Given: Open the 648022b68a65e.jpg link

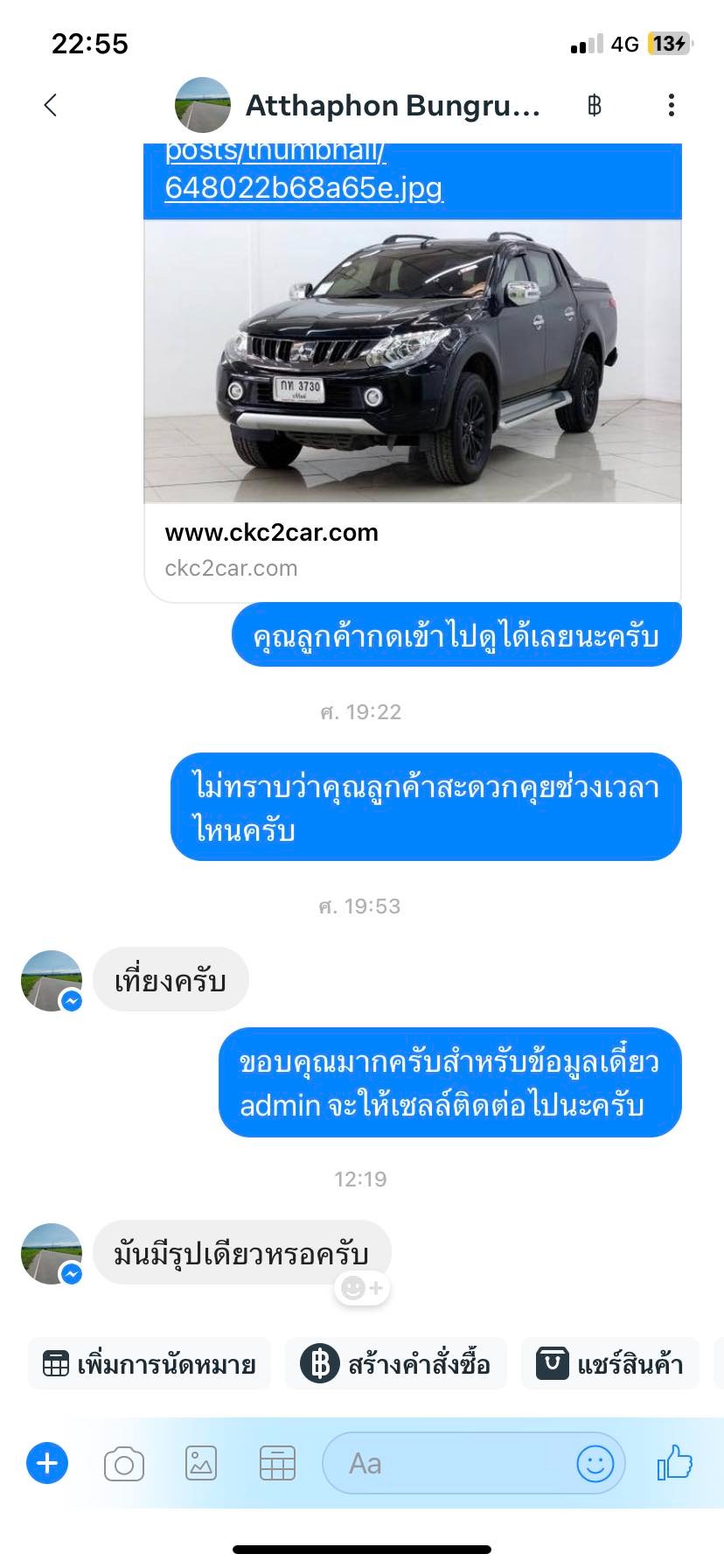Looking at the screenshot, I should click(x=304, y=187).
